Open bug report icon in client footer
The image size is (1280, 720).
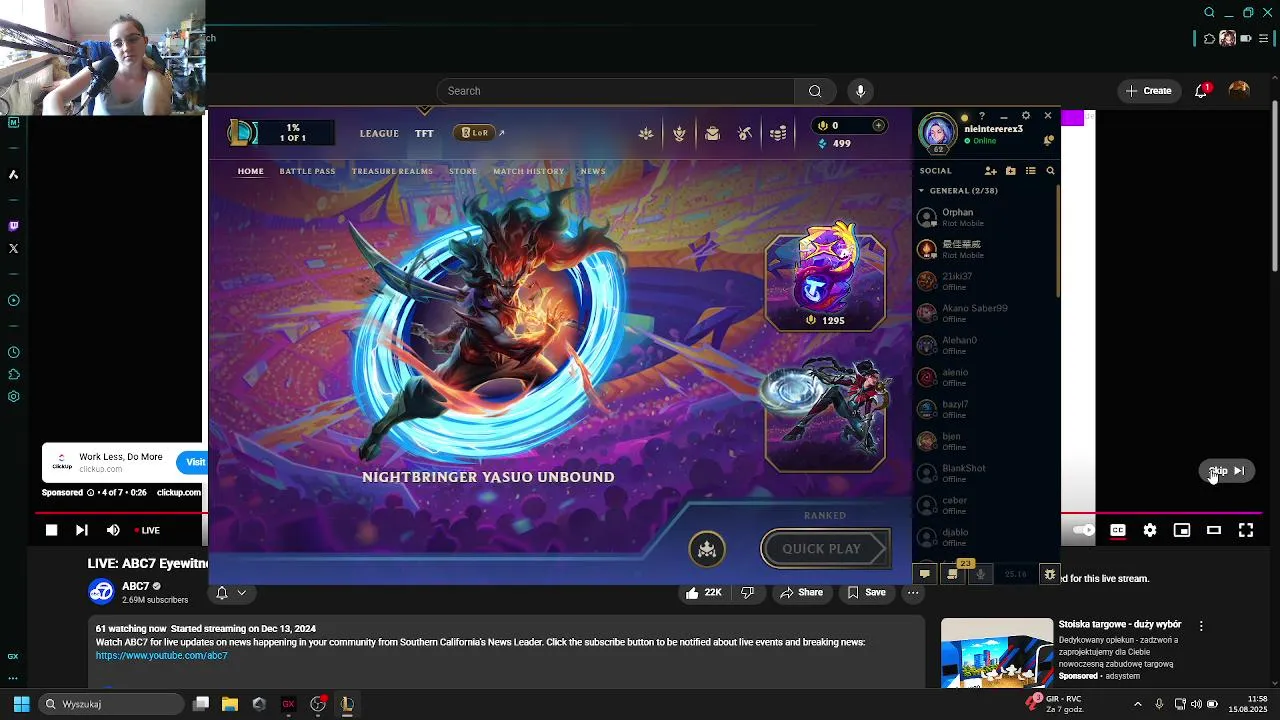[x=1050, y=574]
